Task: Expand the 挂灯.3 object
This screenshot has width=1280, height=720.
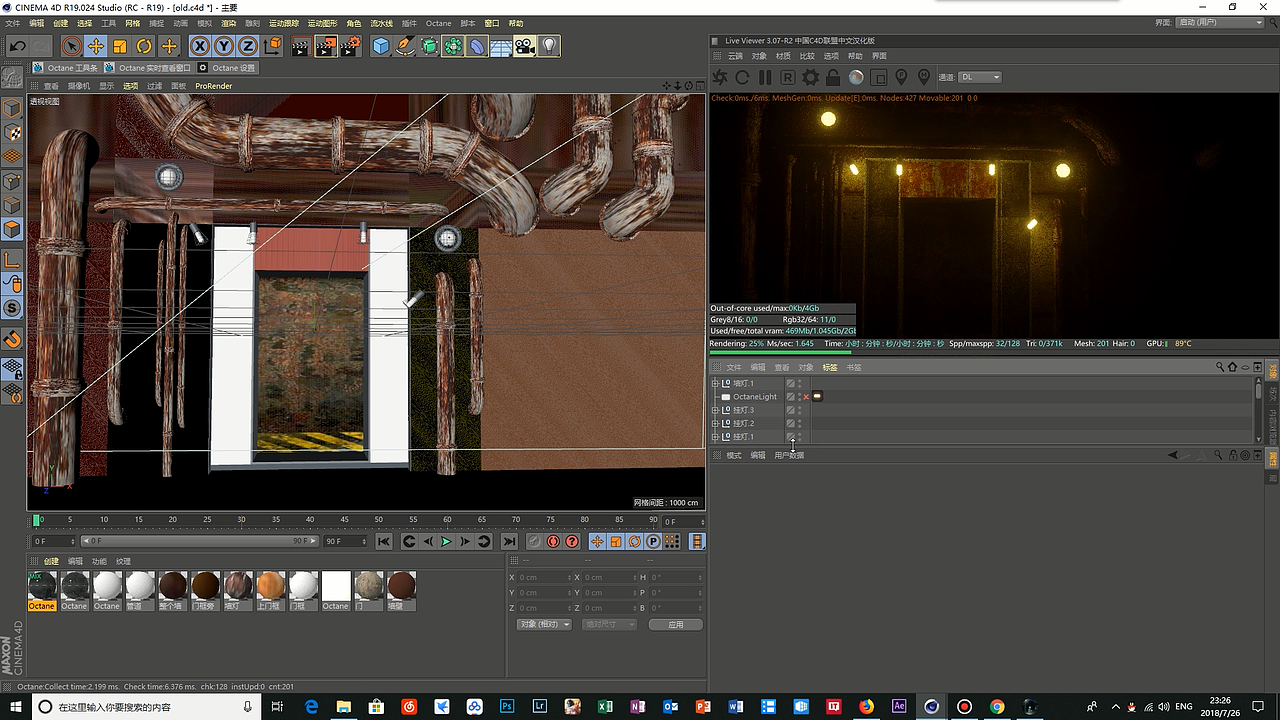Action: 715,410
